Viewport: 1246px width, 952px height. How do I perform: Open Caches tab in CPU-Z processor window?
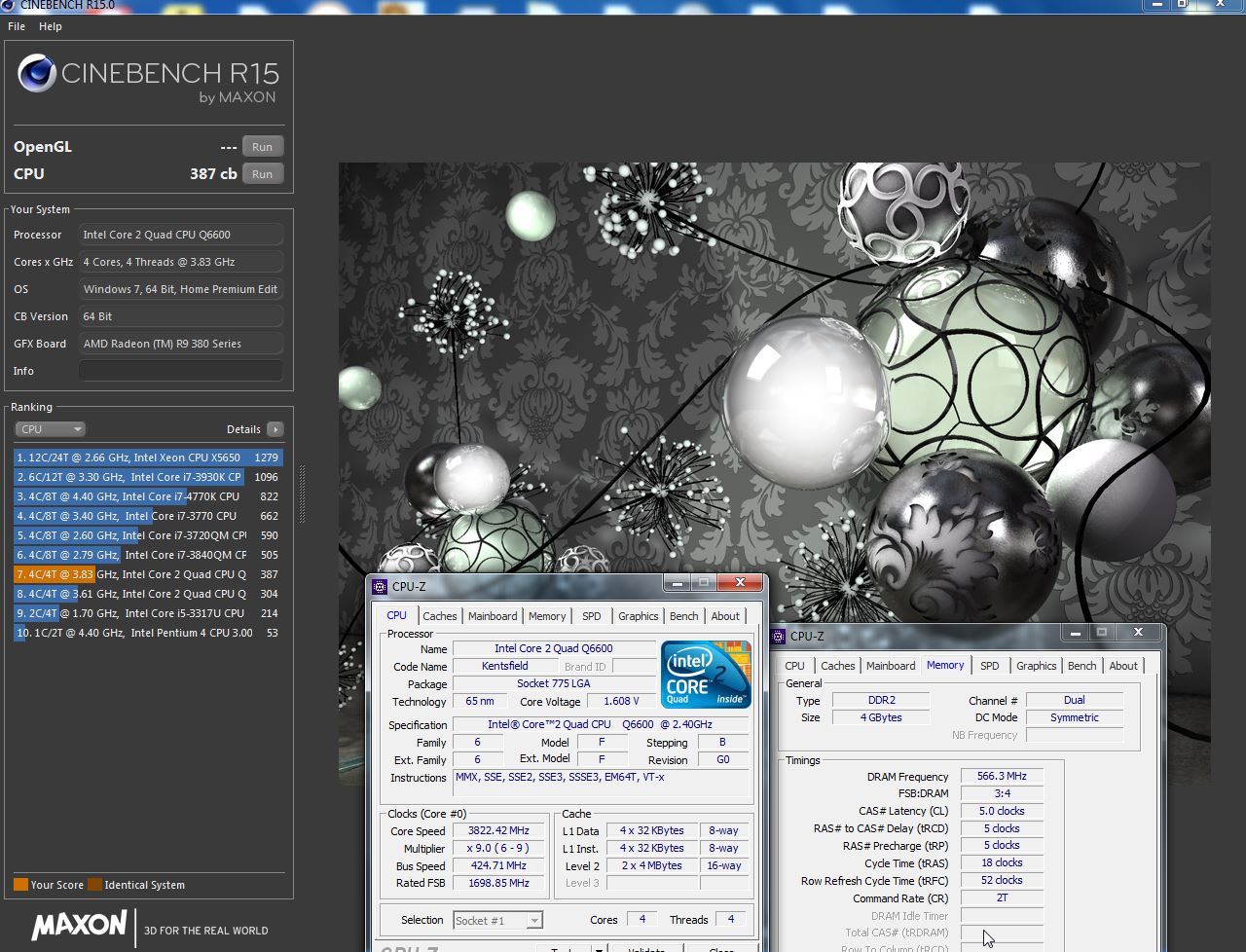[440, 616]
